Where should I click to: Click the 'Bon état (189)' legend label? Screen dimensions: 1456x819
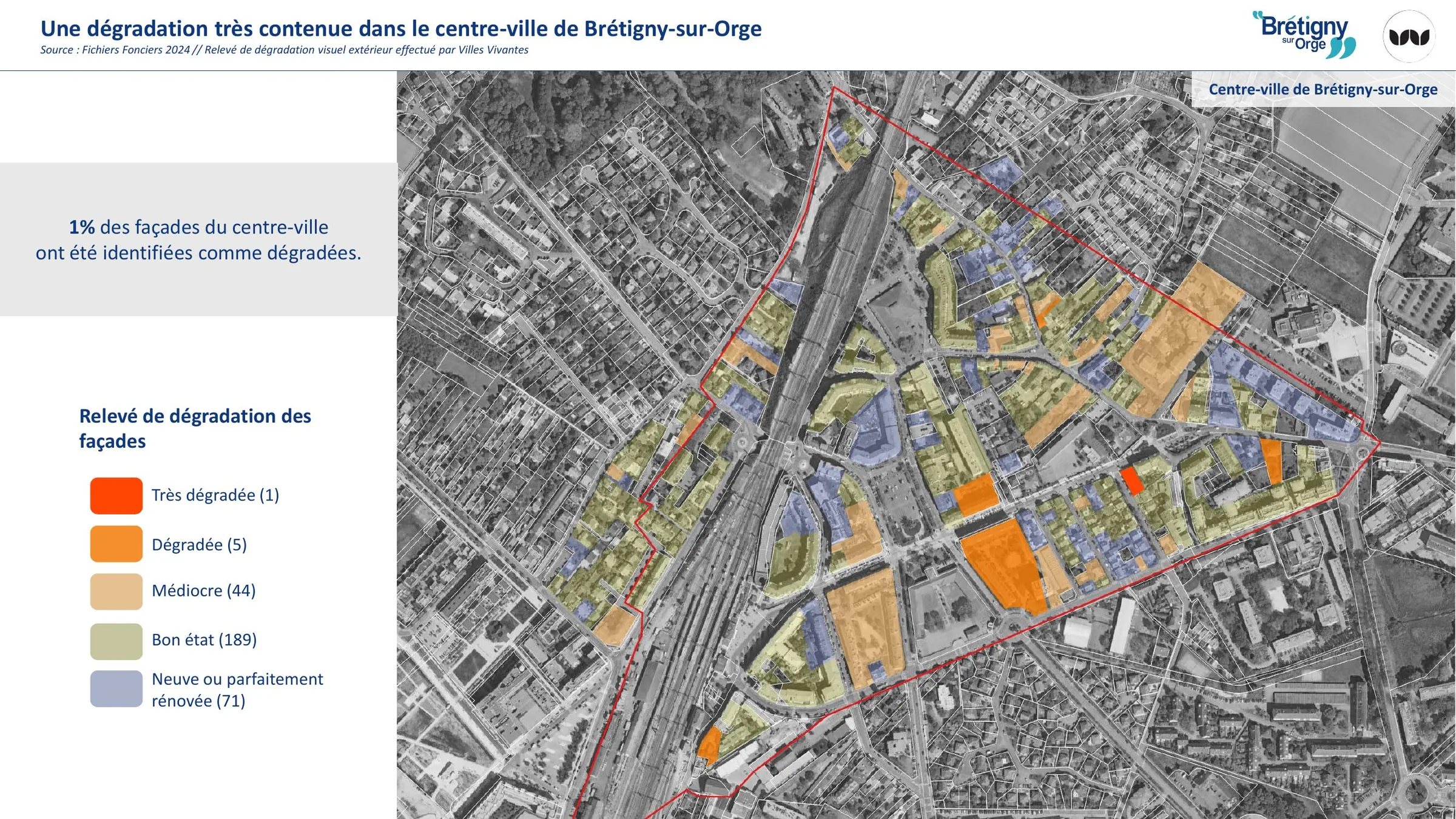[x=204, y=639]
